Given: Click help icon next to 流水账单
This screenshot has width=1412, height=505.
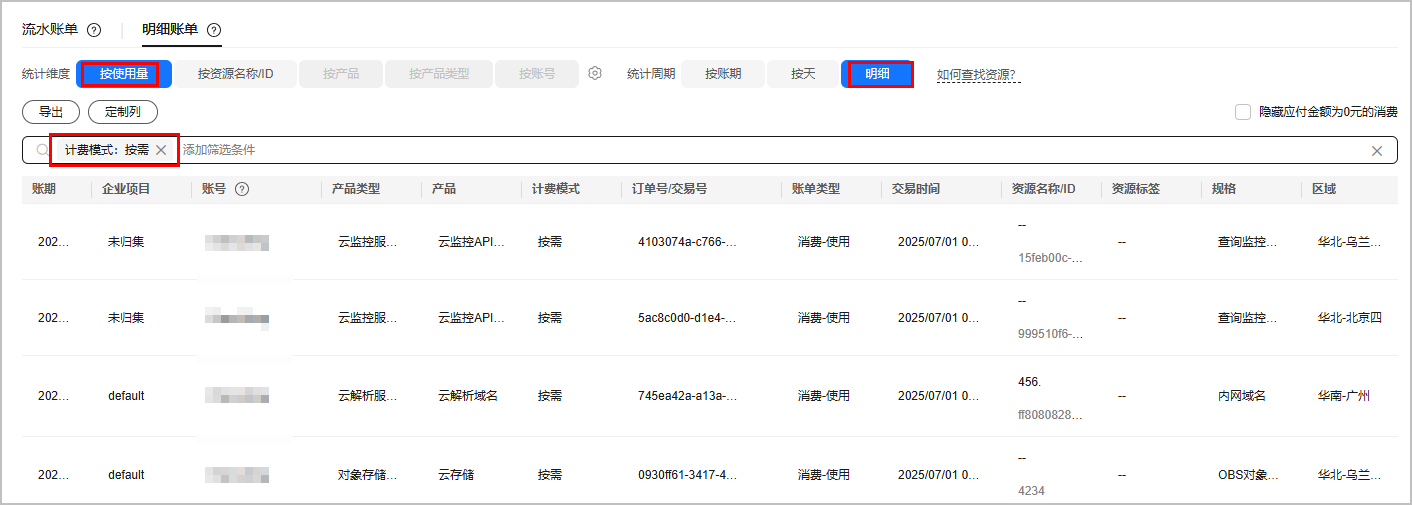Looking at the screenshot, I should [94, 30].
